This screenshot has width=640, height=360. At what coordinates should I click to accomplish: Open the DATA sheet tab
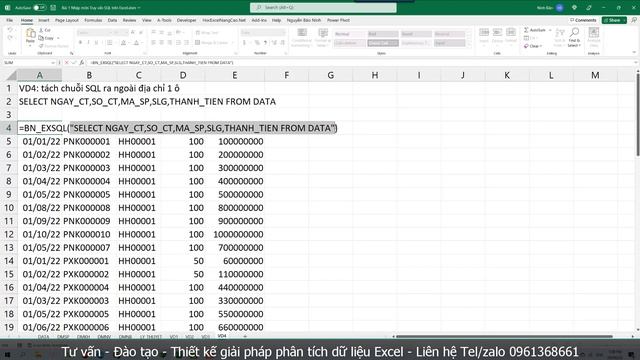pos(43,337)
